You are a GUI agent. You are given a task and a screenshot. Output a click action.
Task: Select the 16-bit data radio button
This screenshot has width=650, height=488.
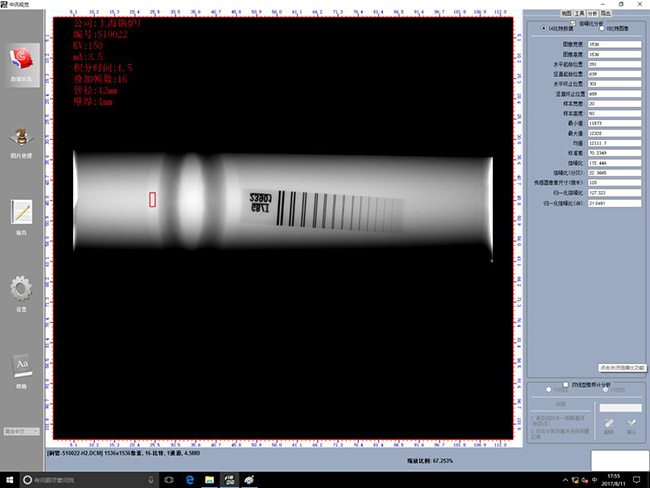tap(545, 28)
